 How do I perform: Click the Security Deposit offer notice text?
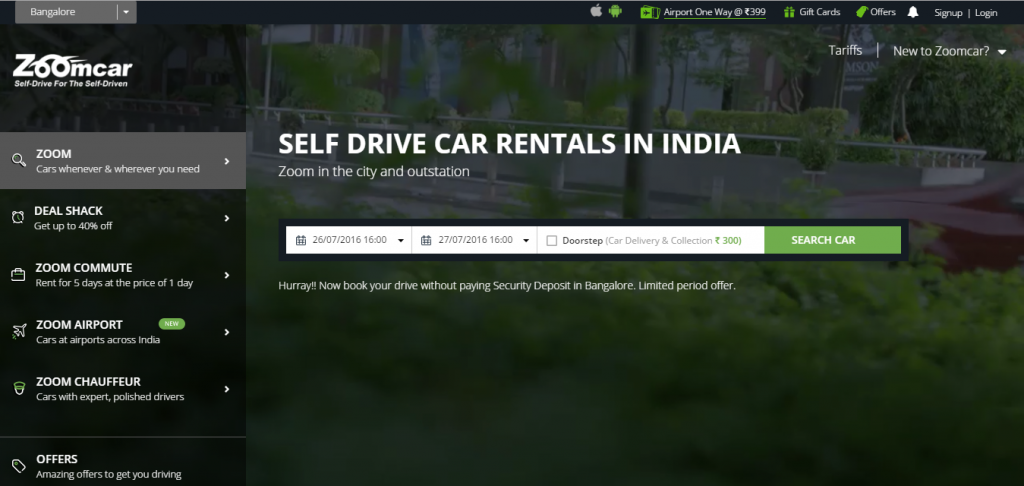click(507, 285)
